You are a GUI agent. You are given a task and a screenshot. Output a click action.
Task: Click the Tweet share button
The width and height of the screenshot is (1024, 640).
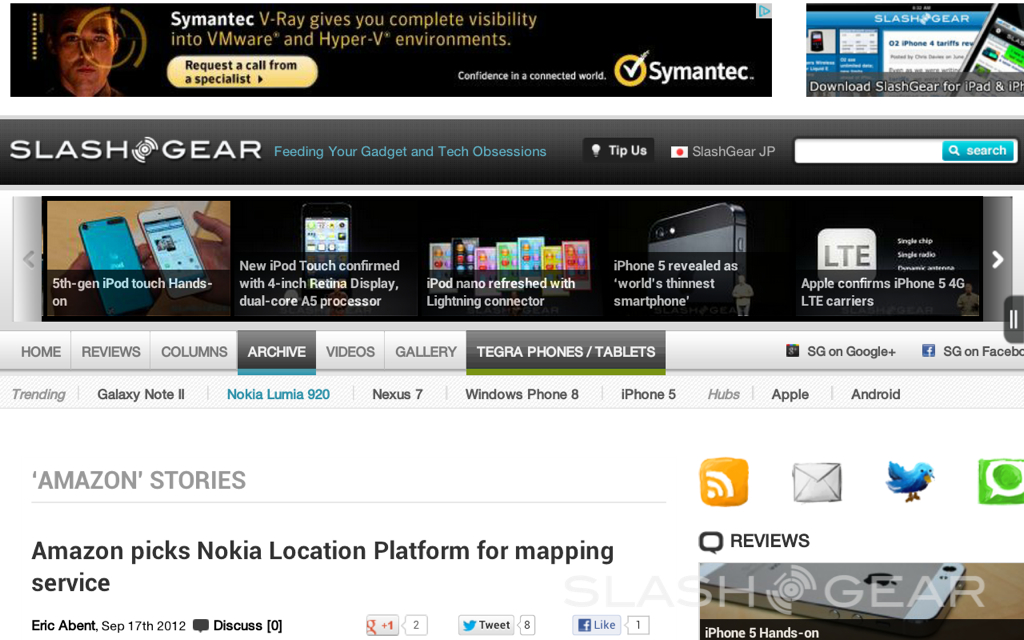pyautogui.click(x=486, y=625)
